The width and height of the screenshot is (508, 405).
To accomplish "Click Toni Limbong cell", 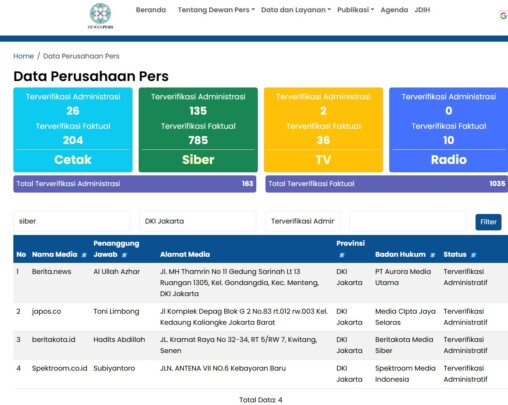I will click(116, 312).
